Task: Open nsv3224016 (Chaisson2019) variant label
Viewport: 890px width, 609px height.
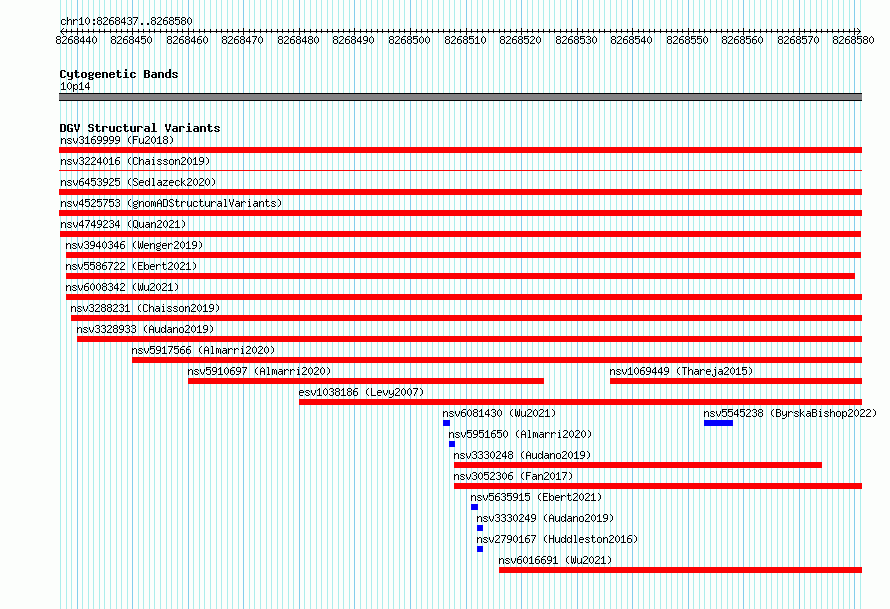Action: (x=135, y=161)
